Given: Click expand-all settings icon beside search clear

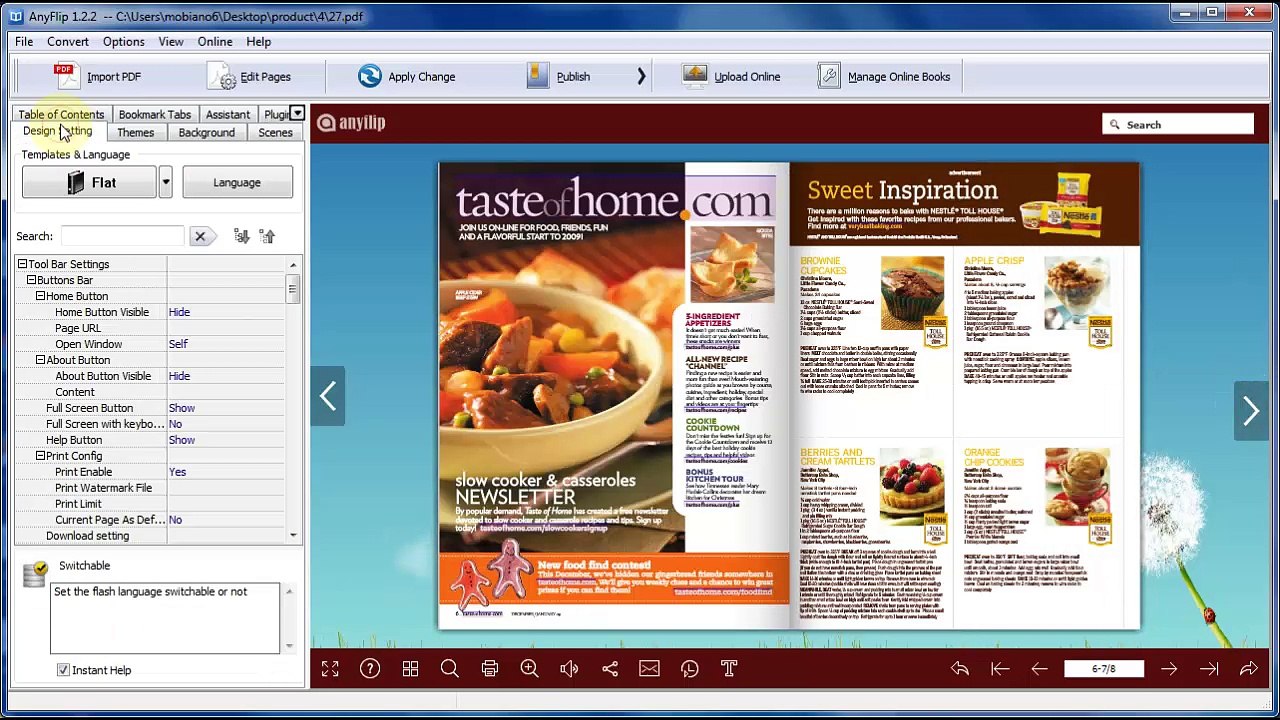Looking at the screenshot, I should 241,236.
